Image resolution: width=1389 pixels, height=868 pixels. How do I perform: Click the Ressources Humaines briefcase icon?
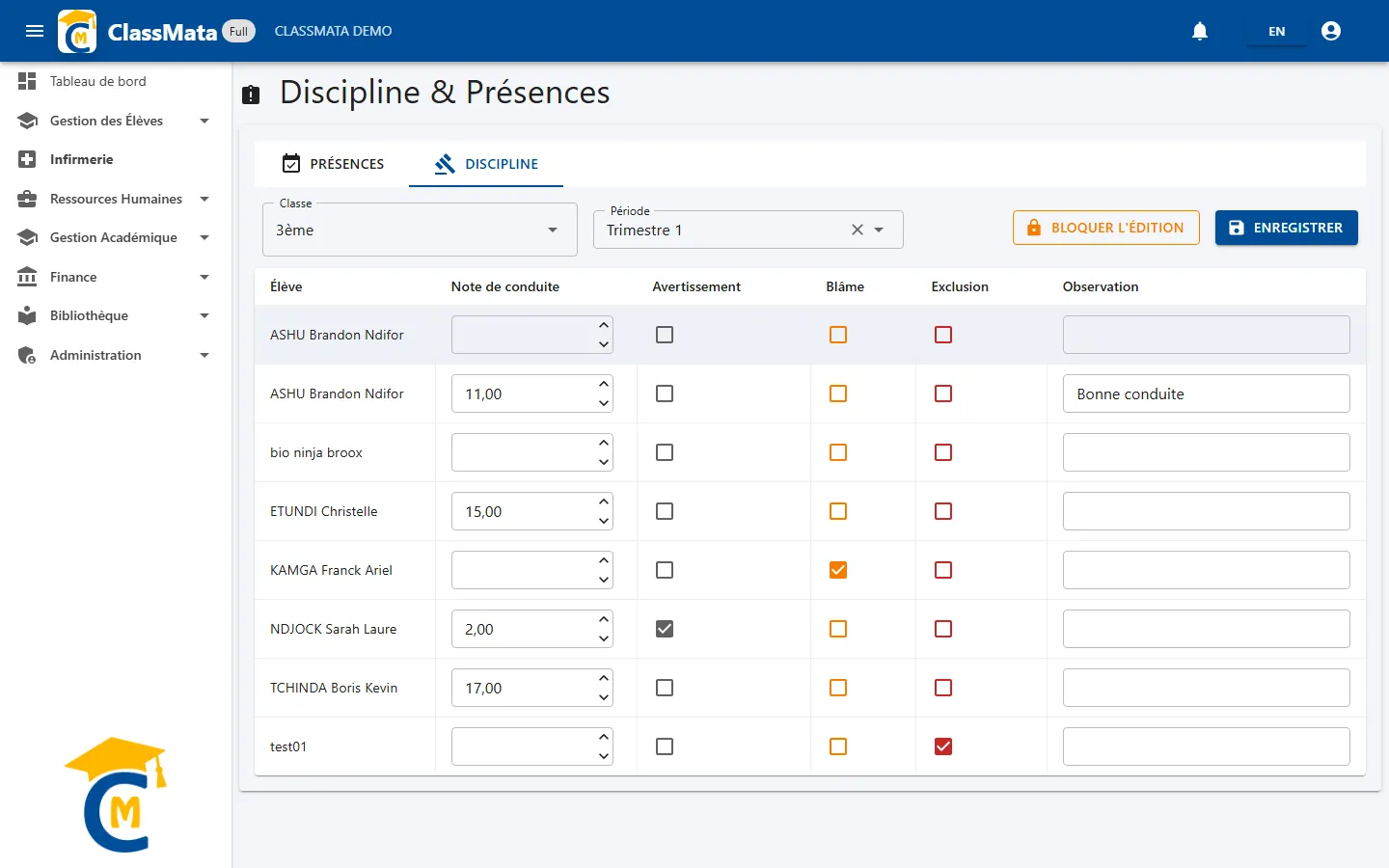tap(27, 199)
